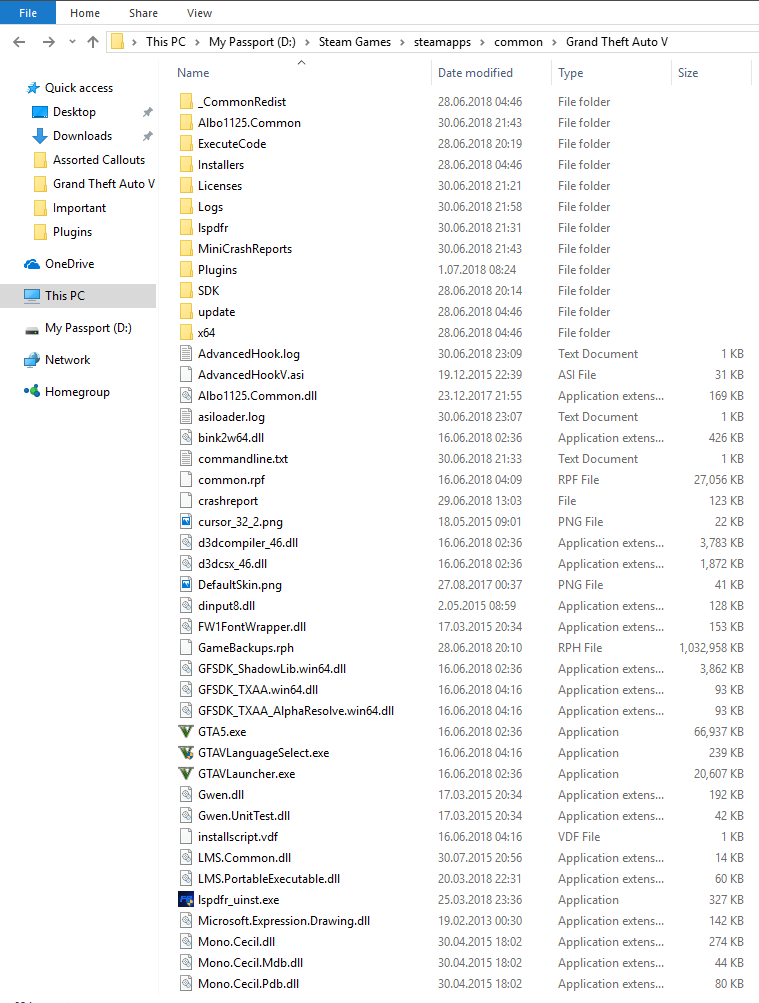Go up one folder level

pos(93,42)
